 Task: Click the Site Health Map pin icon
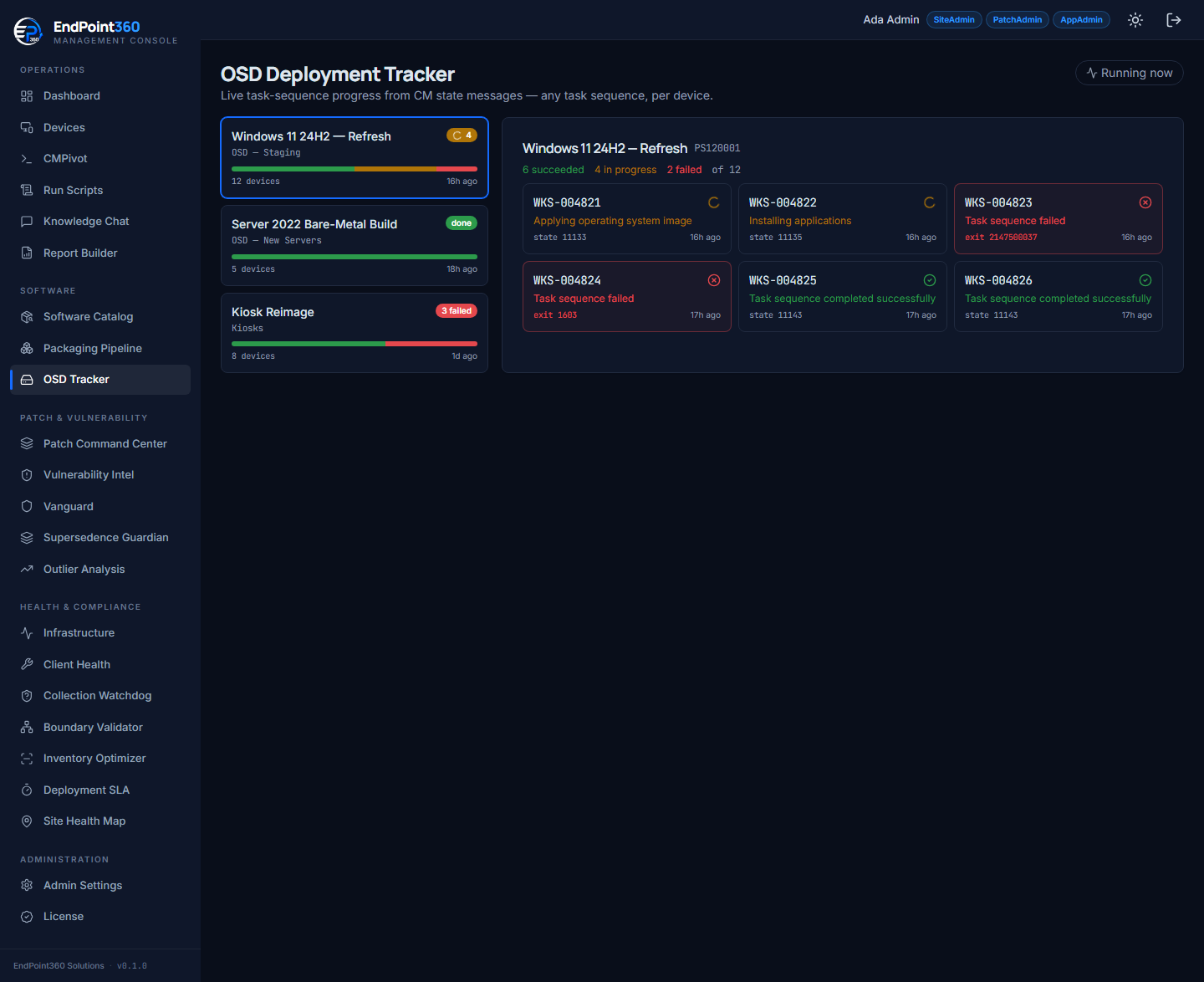click(x=27, y=821)
